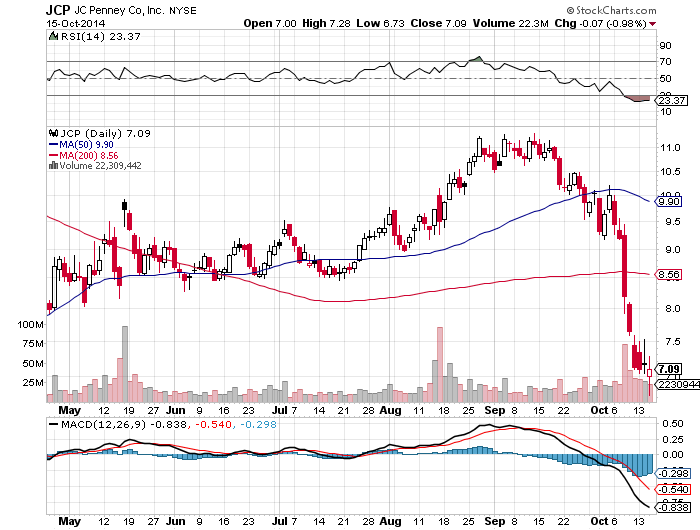700x530 pixels.
Task: Click the Open 7.00 value in header
Action: pos(270,23)
